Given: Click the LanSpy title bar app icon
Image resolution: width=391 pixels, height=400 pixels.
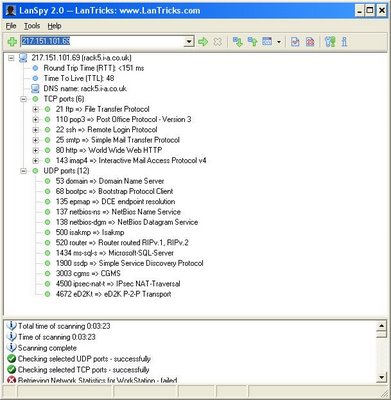Looking at the screenshot, I should 11,11.
